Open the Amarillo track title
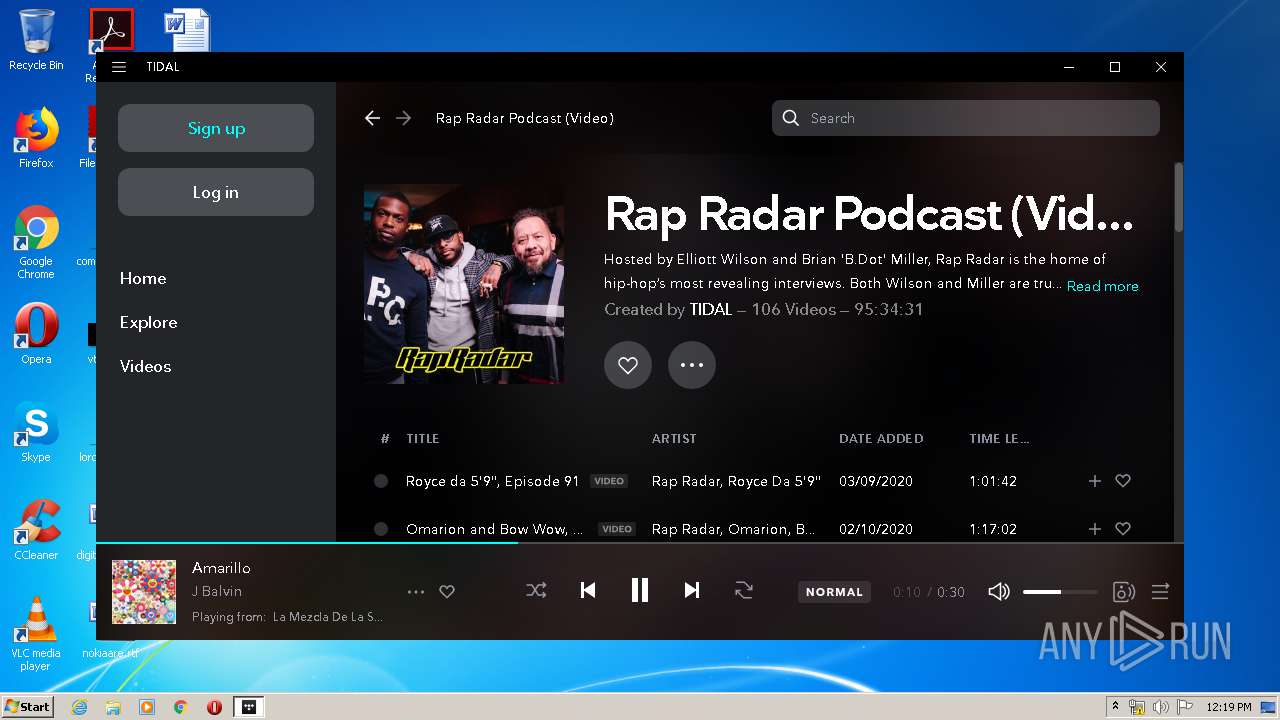 pos(221,568)
